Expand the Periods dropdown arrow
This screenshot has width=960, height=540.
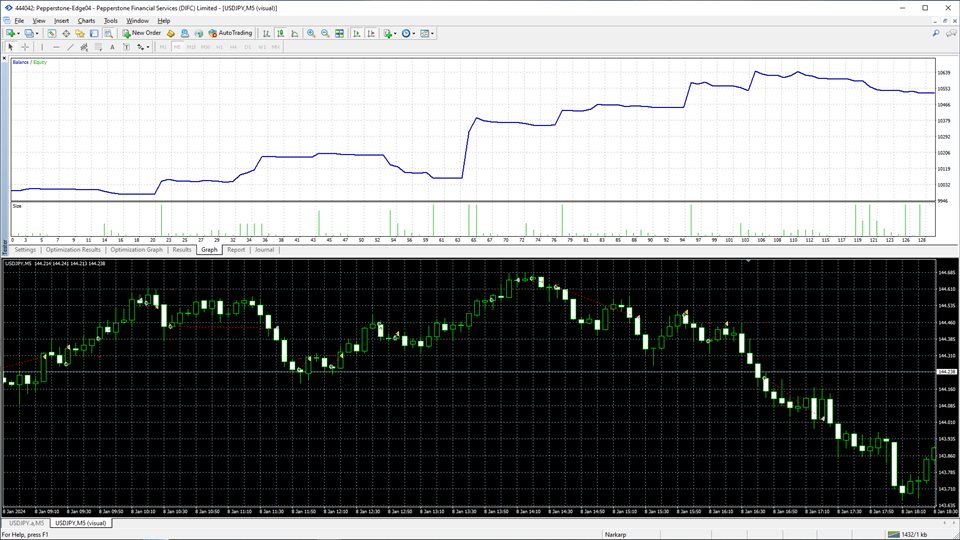coord(414,34)
